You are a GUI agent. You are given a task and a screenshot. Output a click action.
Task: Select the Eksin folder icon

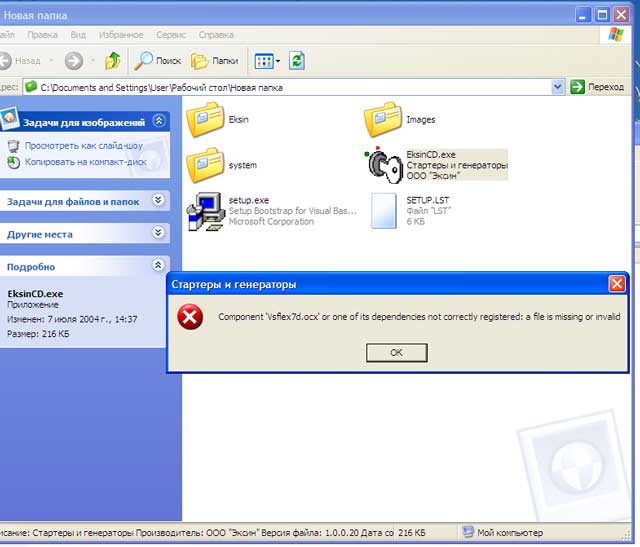click(205, 119)
